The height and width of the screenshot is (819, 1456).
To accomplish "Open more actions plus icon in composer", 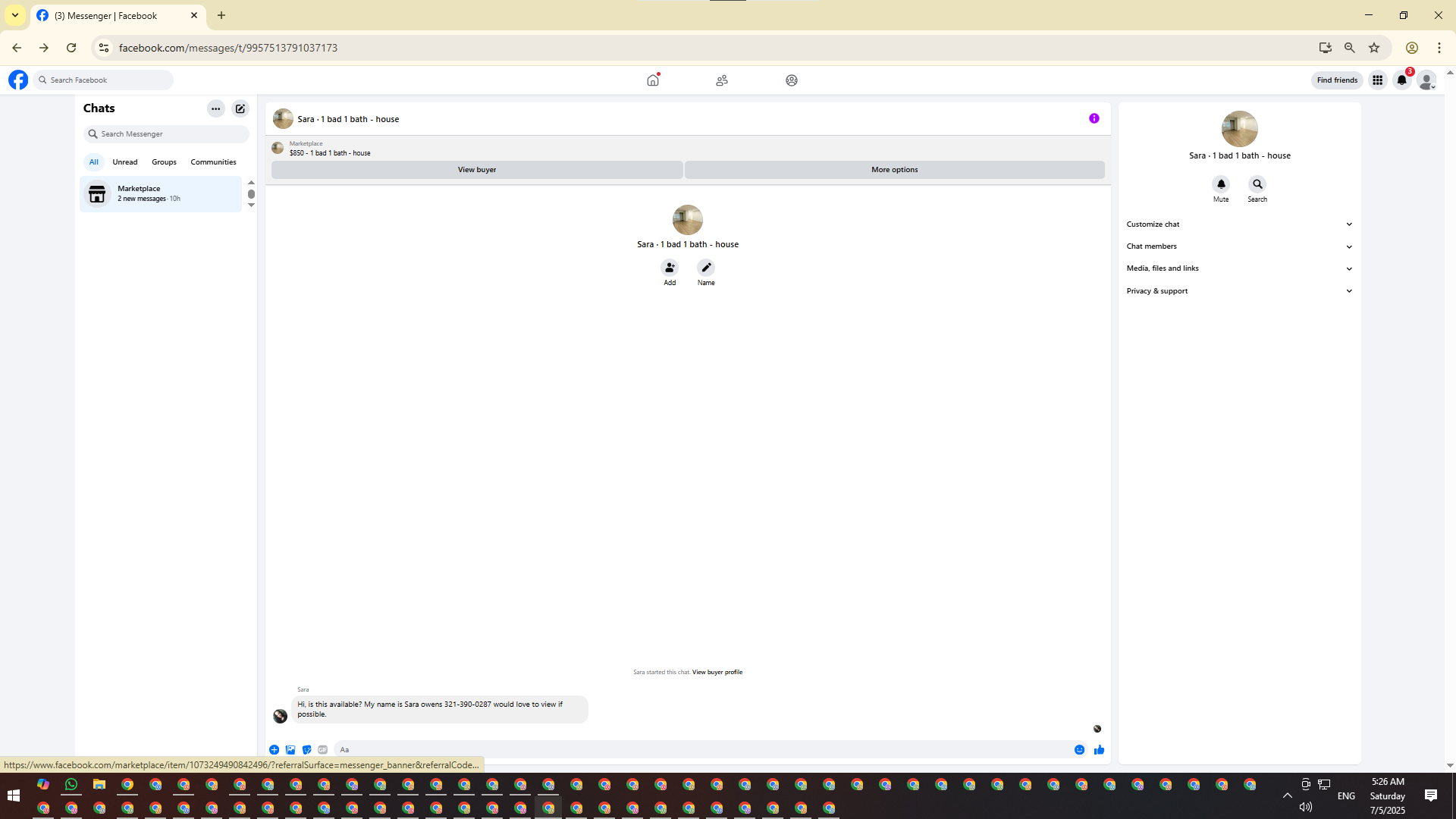I will click(x=274, y=749).
